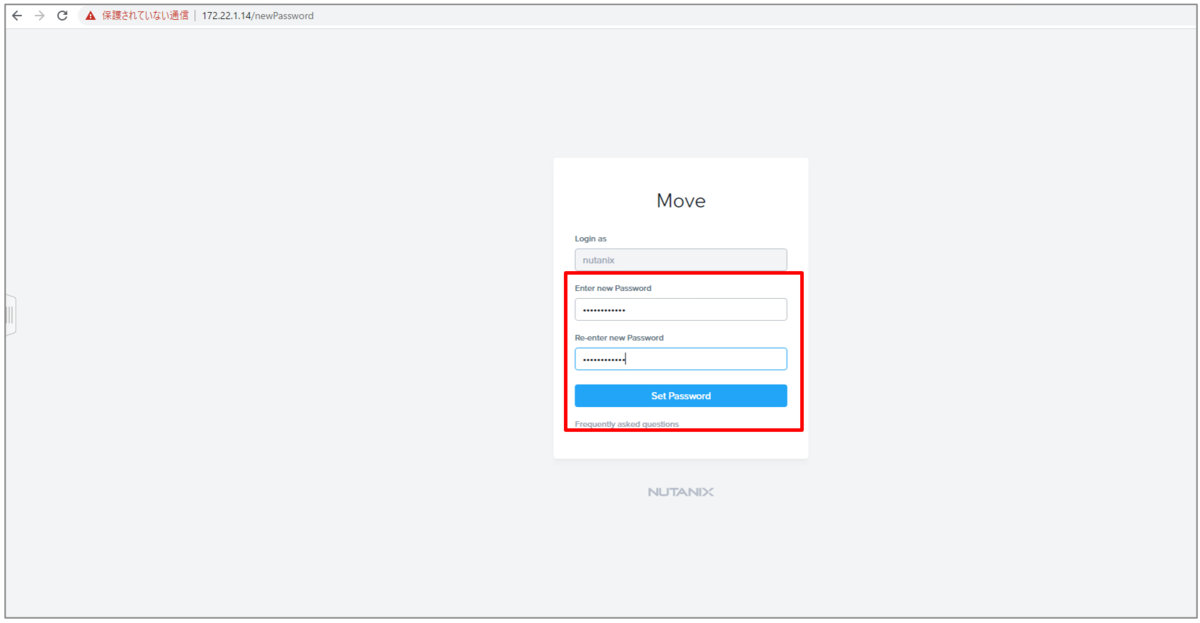1200x623 pixels.
Task: Go back using the browser back arrow
Action: (x=17, y=16)
